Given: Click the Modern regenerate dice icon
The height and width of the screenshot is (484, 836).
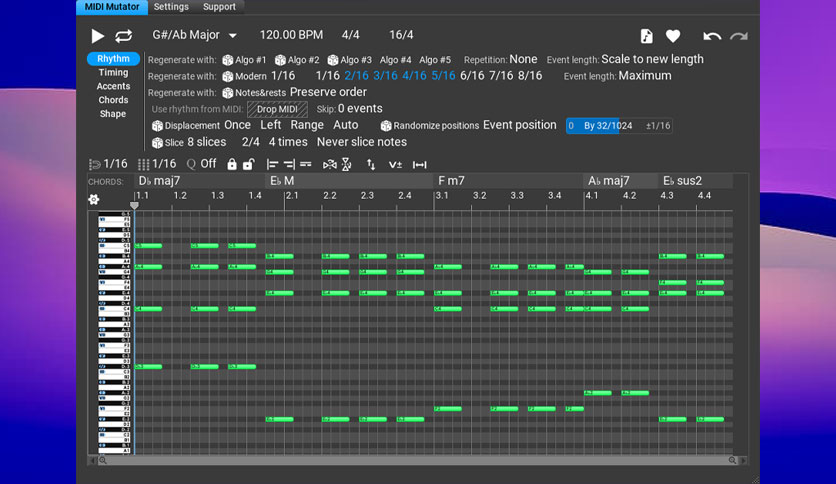Looking at the screenshot, I should [228, 77].
